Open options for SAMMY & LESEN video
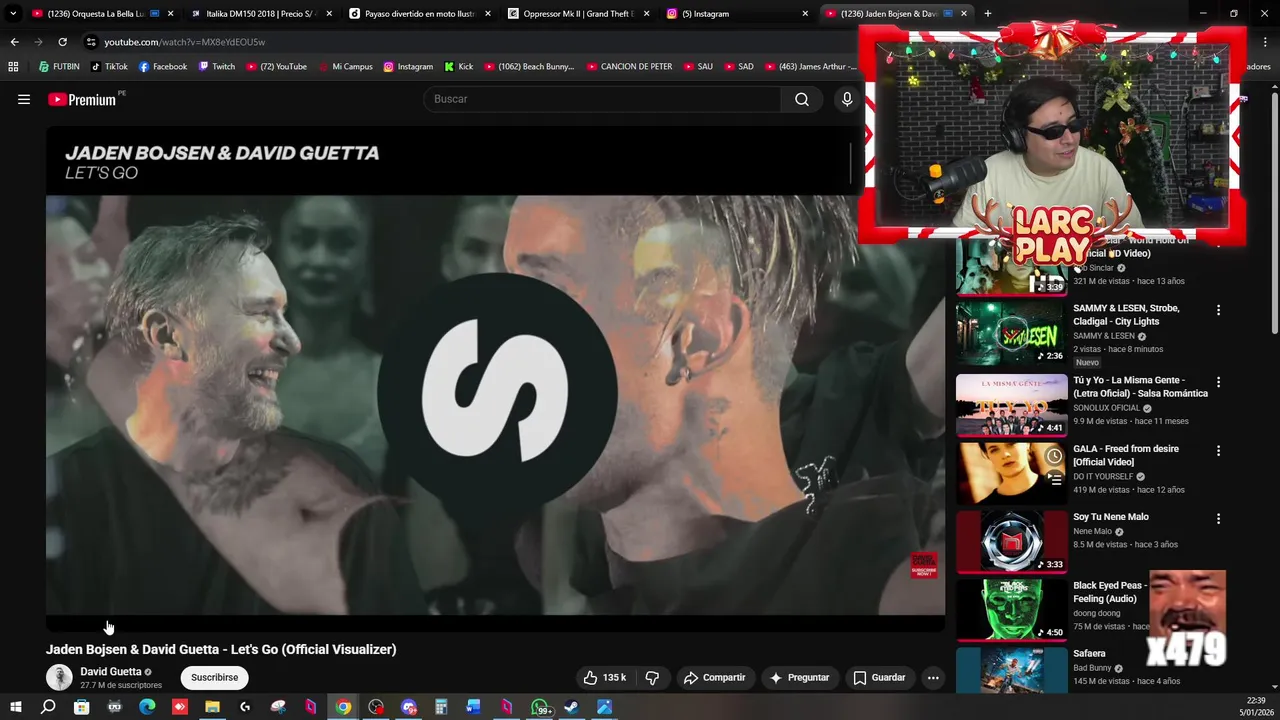The height and width of the screenshot is (720, 1280). pos(1218,311)
